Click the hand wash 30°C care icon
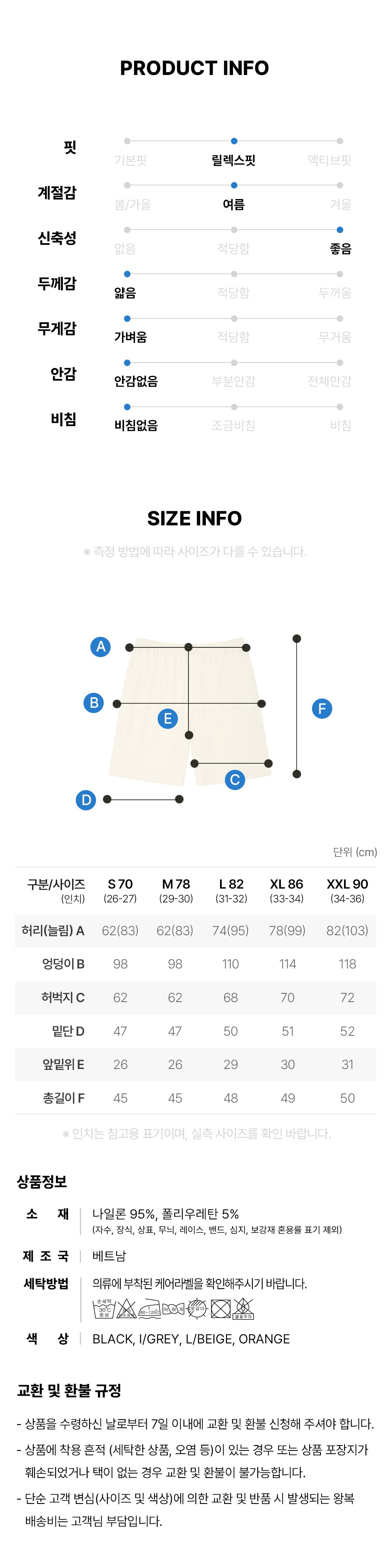This screenshot has width=389, height=1568. click(103, 1308)
